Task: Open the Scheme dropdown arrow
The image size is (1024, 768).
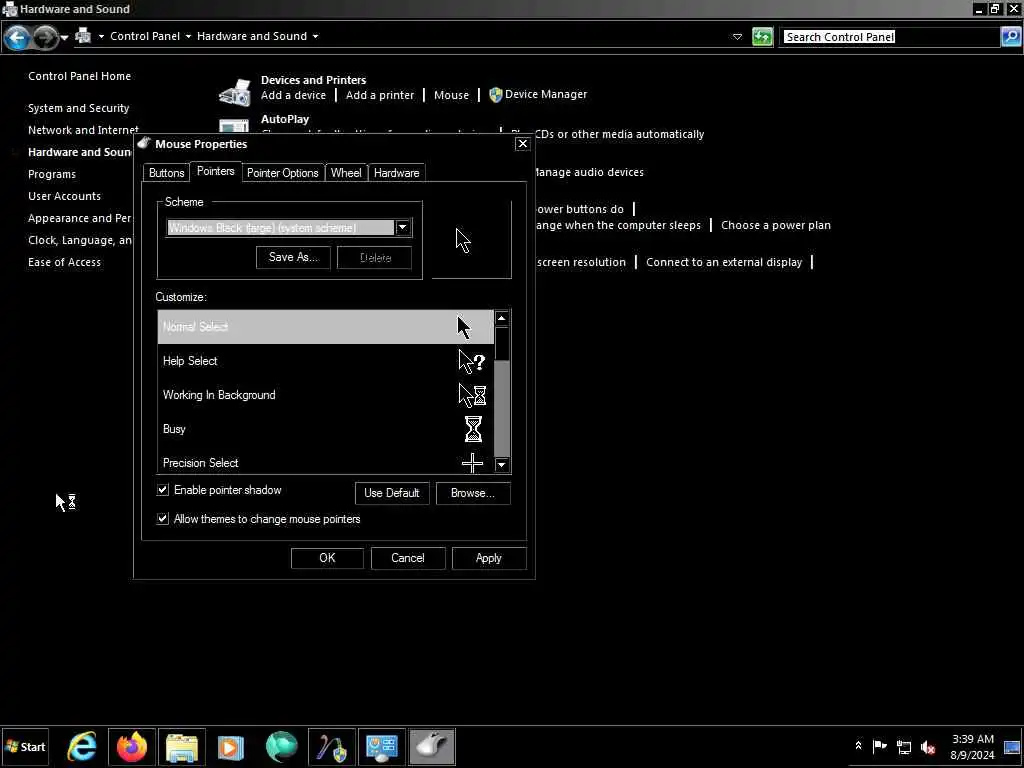Action: click(x=403, y=227)
